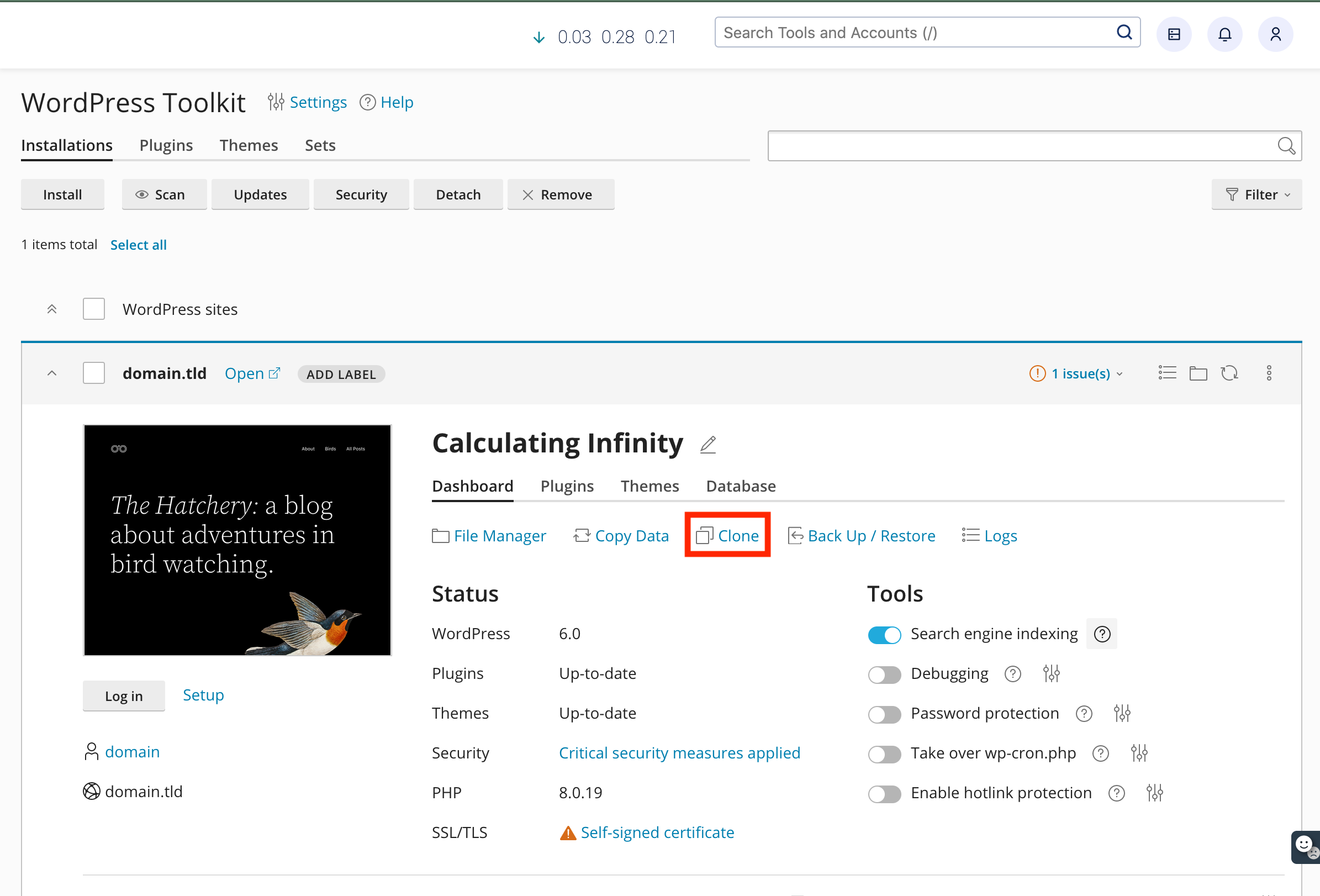Viewport: 1320px width, 896px height.
Task: Open the server info panel icon
Action: point(1174,35)
